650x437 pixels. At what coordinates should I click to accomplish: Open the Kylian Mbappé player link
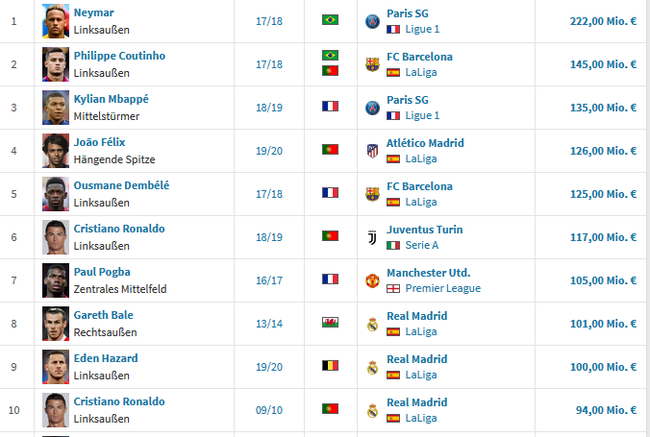[111, 99]
